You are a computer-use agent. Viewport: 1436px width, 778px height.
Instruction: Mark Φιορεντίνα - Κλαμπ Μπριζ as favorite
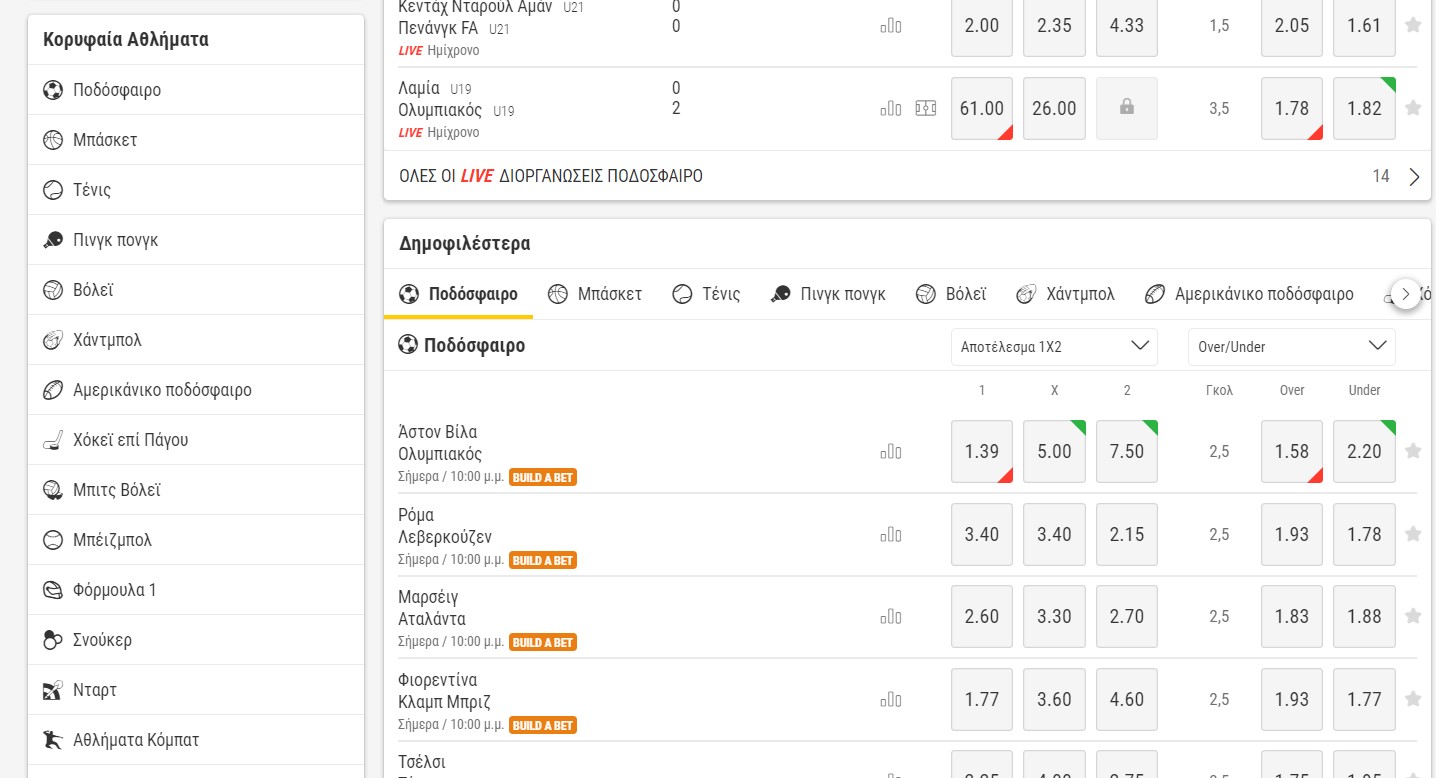point(1415,699)
